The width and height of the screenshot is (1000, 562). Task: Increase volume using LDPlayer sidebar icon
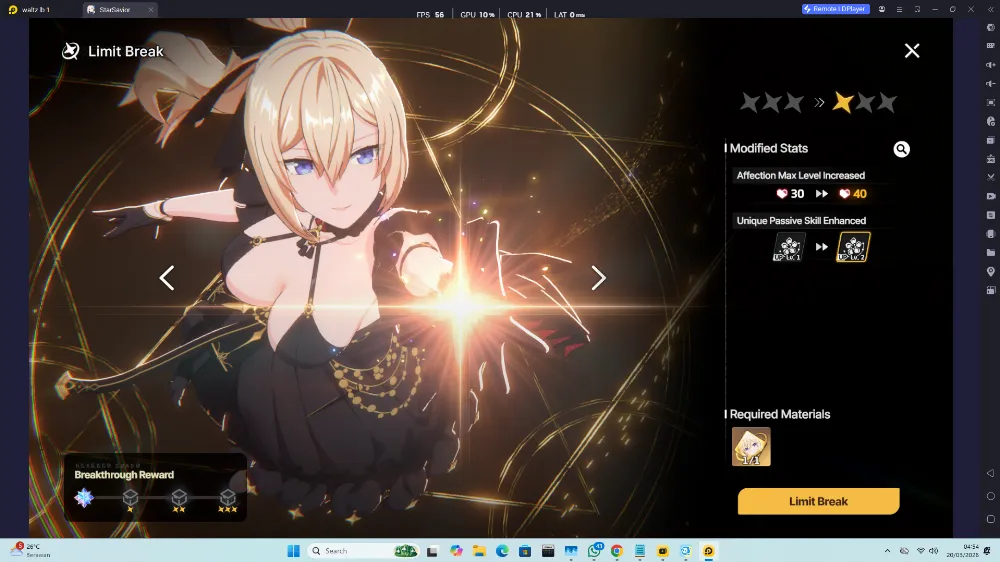990,65
